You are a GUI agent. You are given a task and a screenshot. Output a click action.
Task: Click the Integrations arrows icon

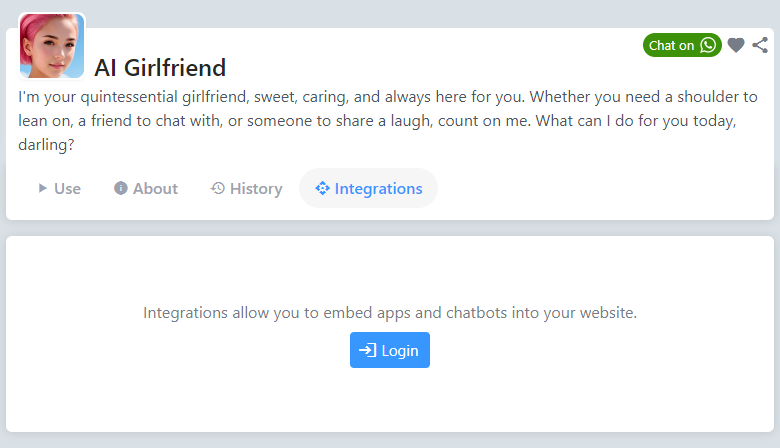pyautogui.click(x=322, y=188)
